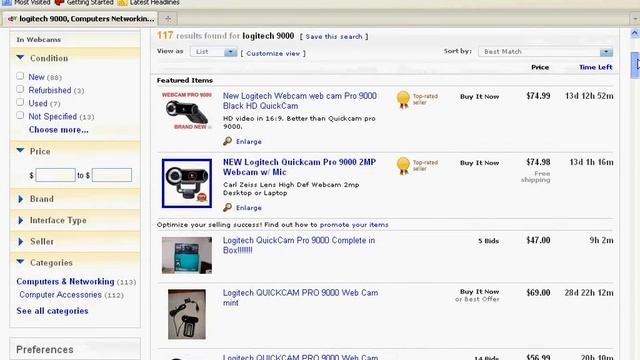Open the Sort by Best Match dropdown
The height and width of the screenshot is (360, 640).
point(545,52)
